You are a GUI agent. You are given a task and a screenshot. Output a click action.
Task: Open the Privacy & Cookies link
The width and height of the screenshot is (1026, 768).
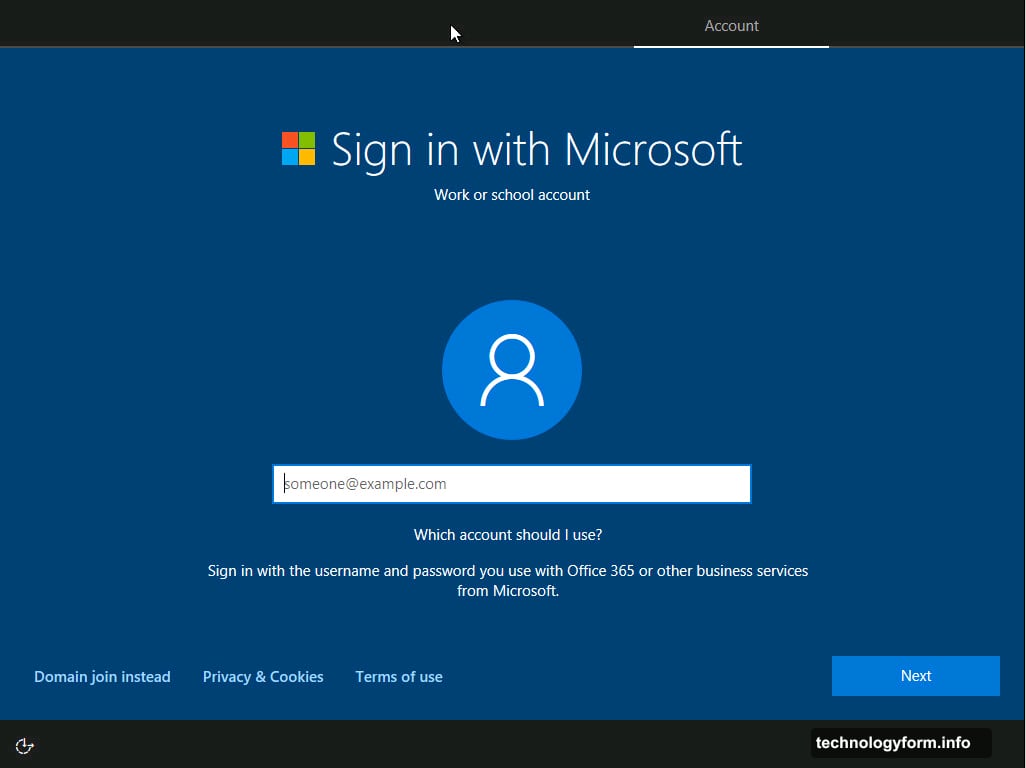click(263, 676)
